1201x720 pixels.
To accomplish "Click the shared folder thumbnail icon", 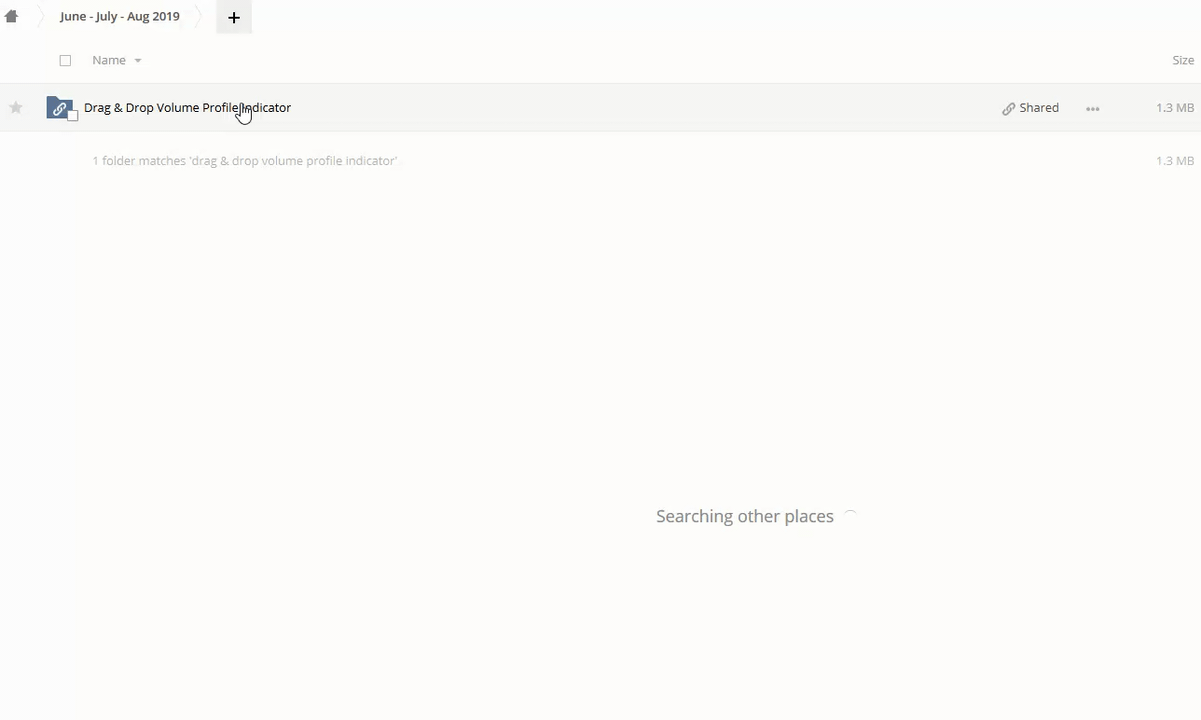I will pyautogui.click(x=59, y=107).
